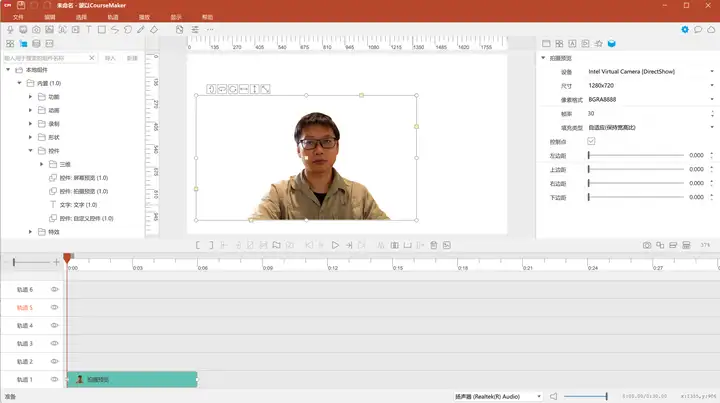This screenshot has height=403, width=720.
Task: Clear the component search with the X
Action: (92, 58)
